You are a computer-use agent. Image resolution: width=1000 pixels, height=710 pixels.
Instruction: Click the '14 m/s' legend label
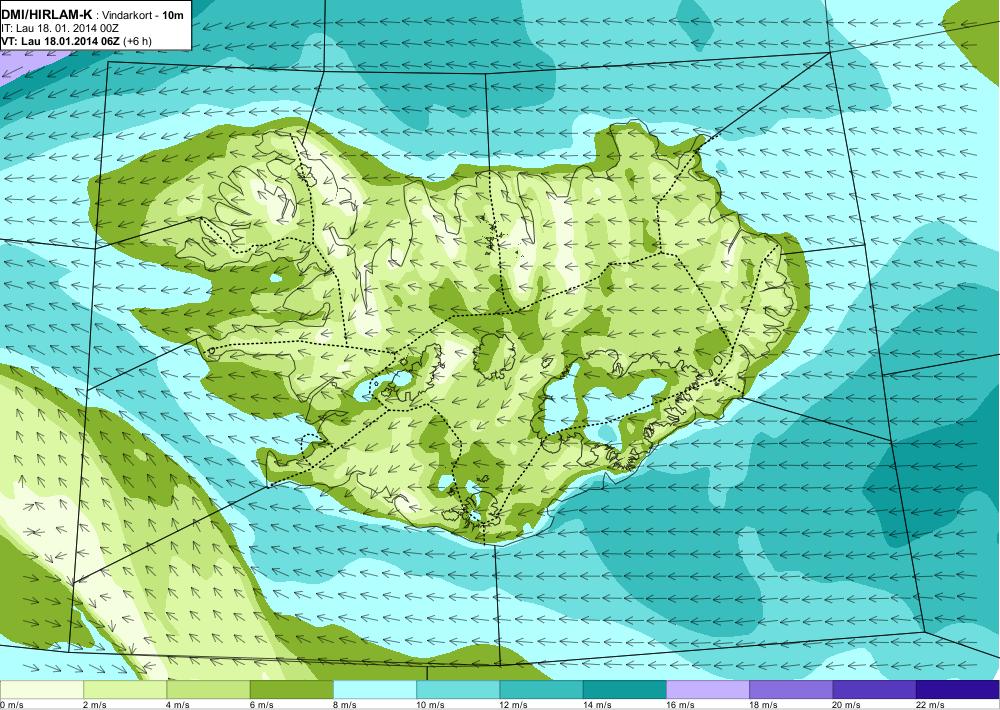click(597, 704)
